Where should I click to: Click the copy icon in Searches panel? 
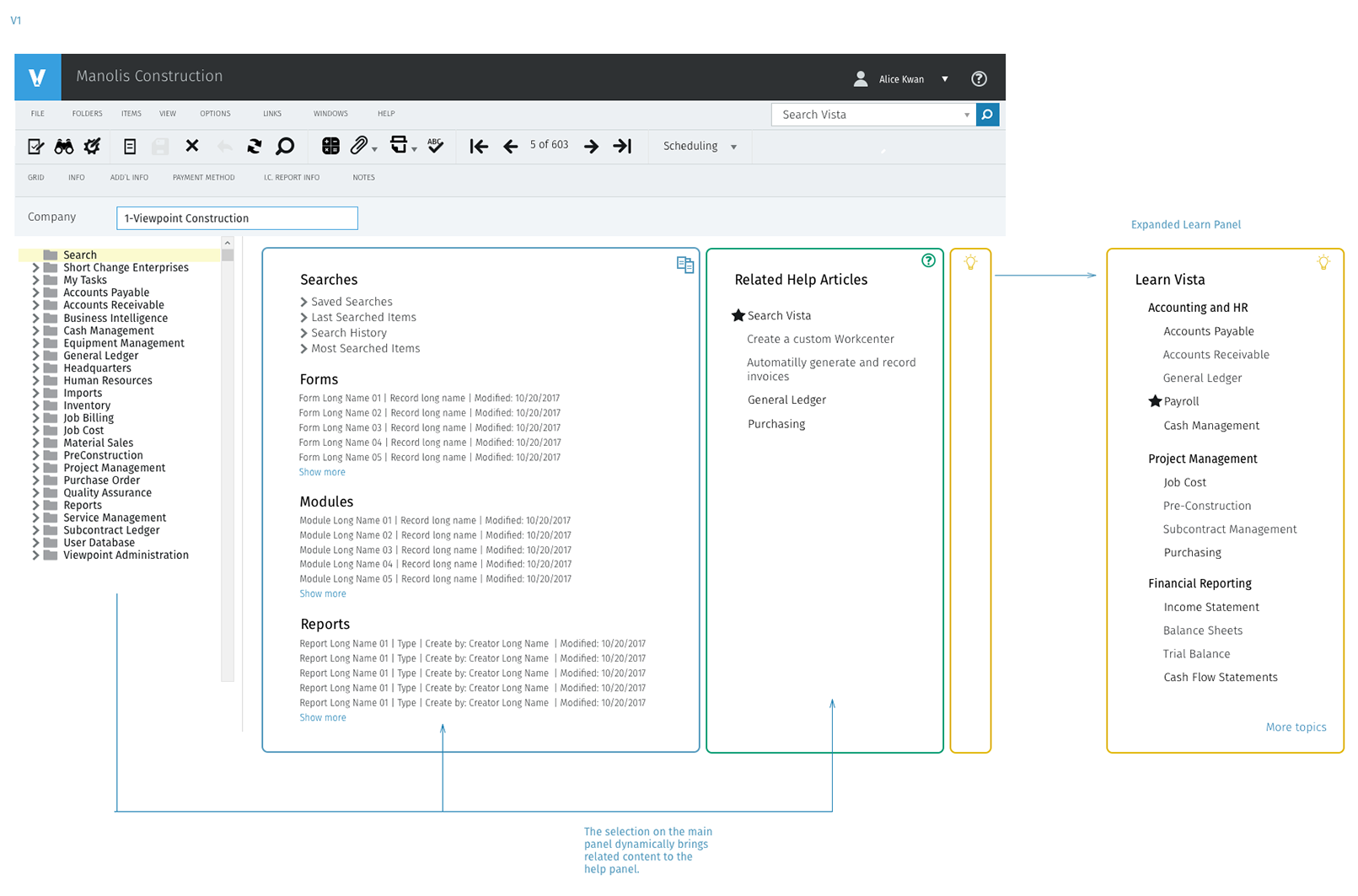(685, 265)
